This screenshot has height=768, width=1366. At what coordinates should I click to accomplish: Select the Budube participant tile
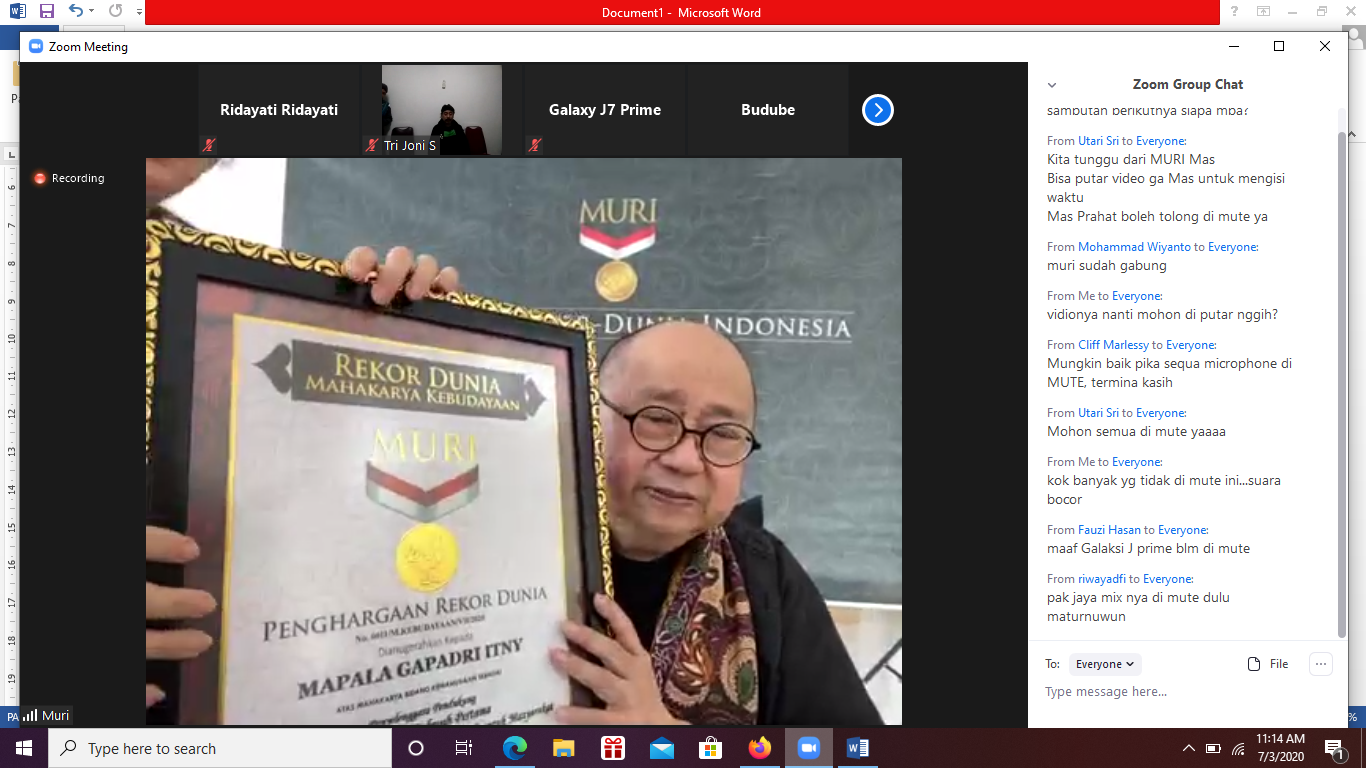[768, 110]
